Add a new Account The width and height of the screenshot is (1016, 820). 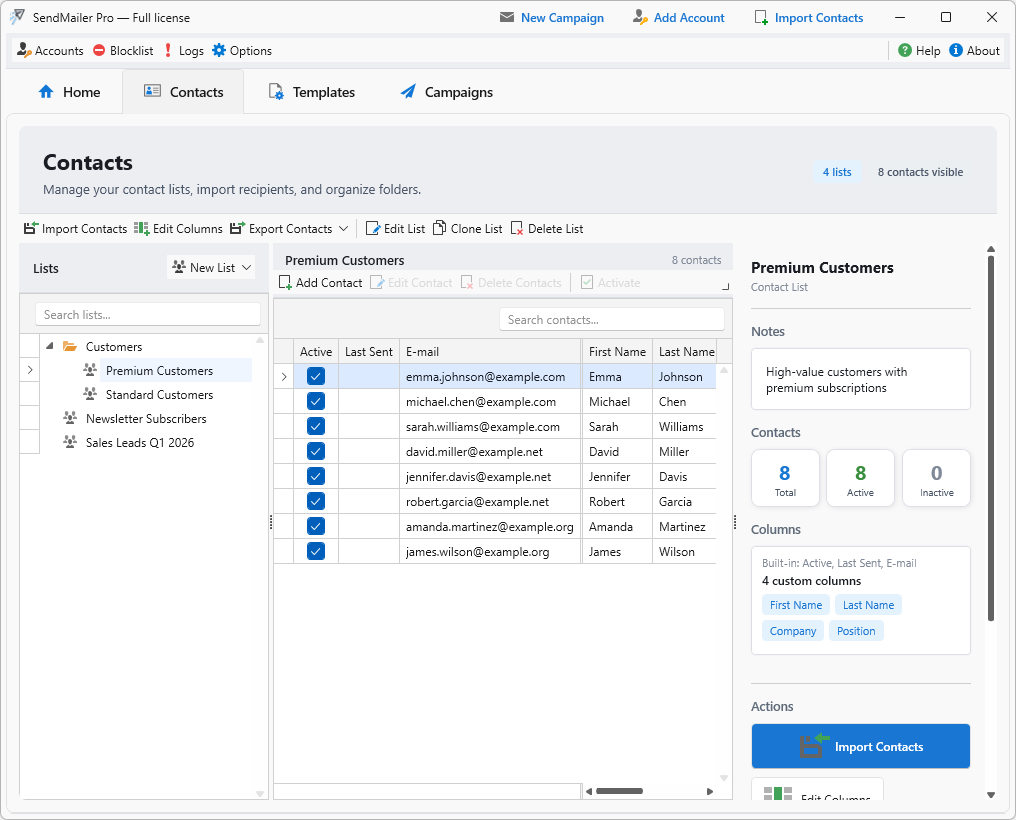678,17
